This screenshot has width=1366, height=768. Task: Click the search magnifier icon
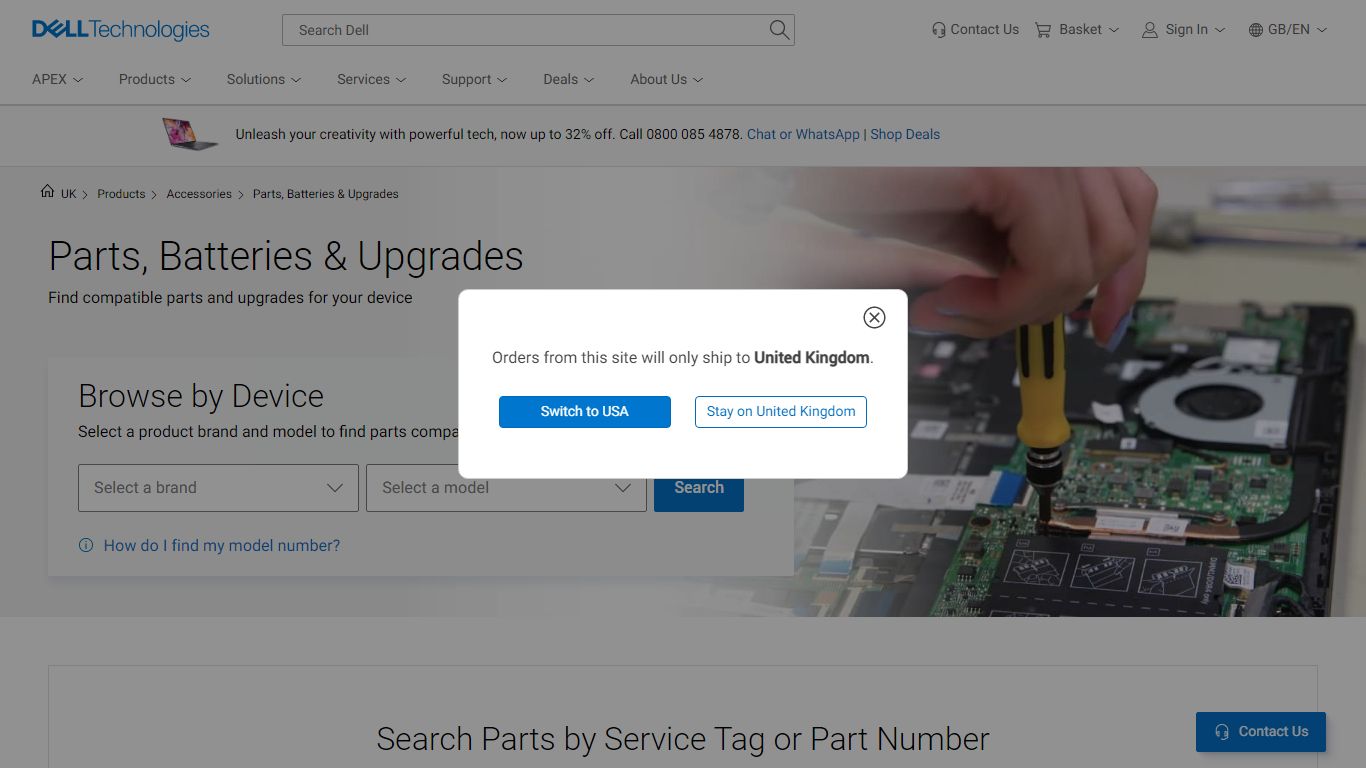coord(779,30)
